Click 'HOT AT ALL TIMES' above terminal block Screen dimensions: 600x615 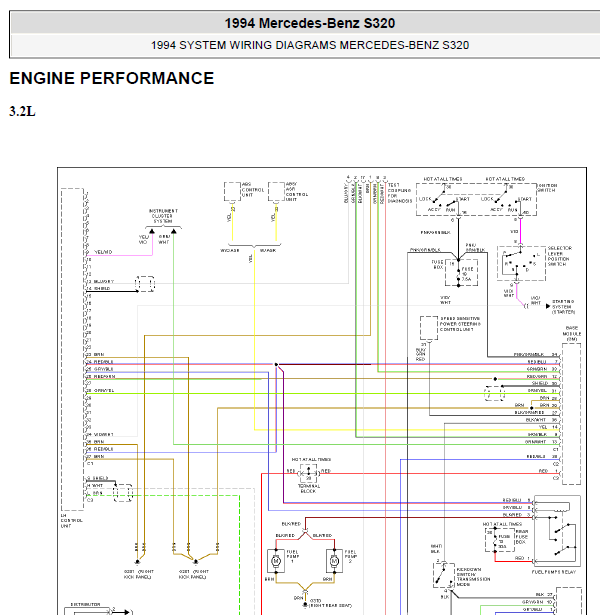coord(311,459)
